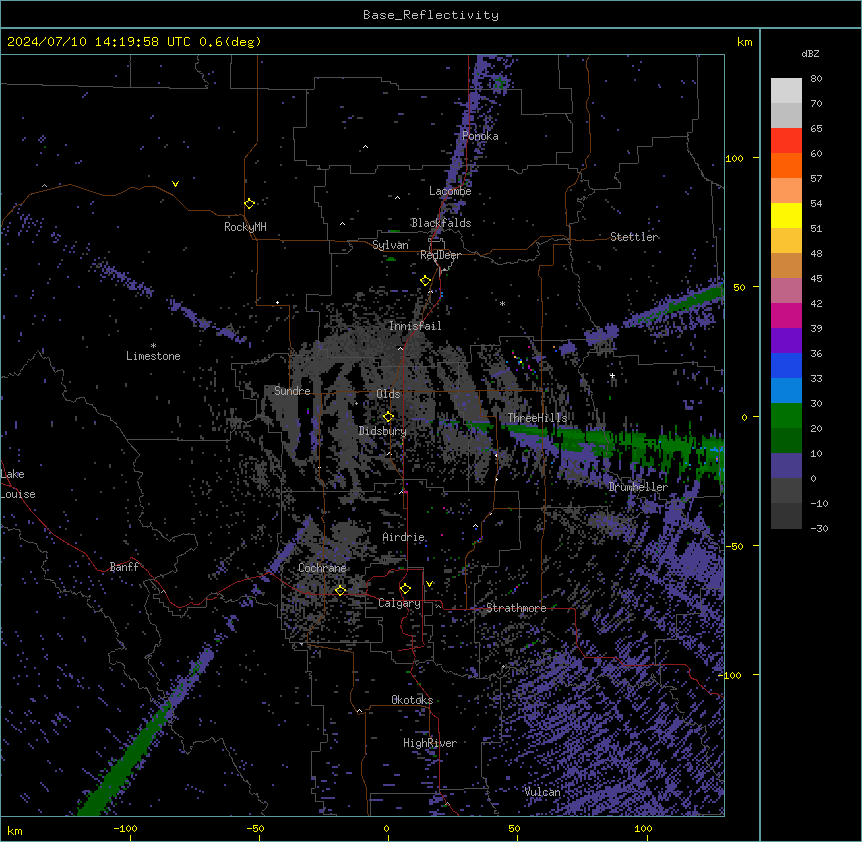This screenshot has width=862, height=842.
Task: Select the legend value 45
Action: (x=816, y=278)
